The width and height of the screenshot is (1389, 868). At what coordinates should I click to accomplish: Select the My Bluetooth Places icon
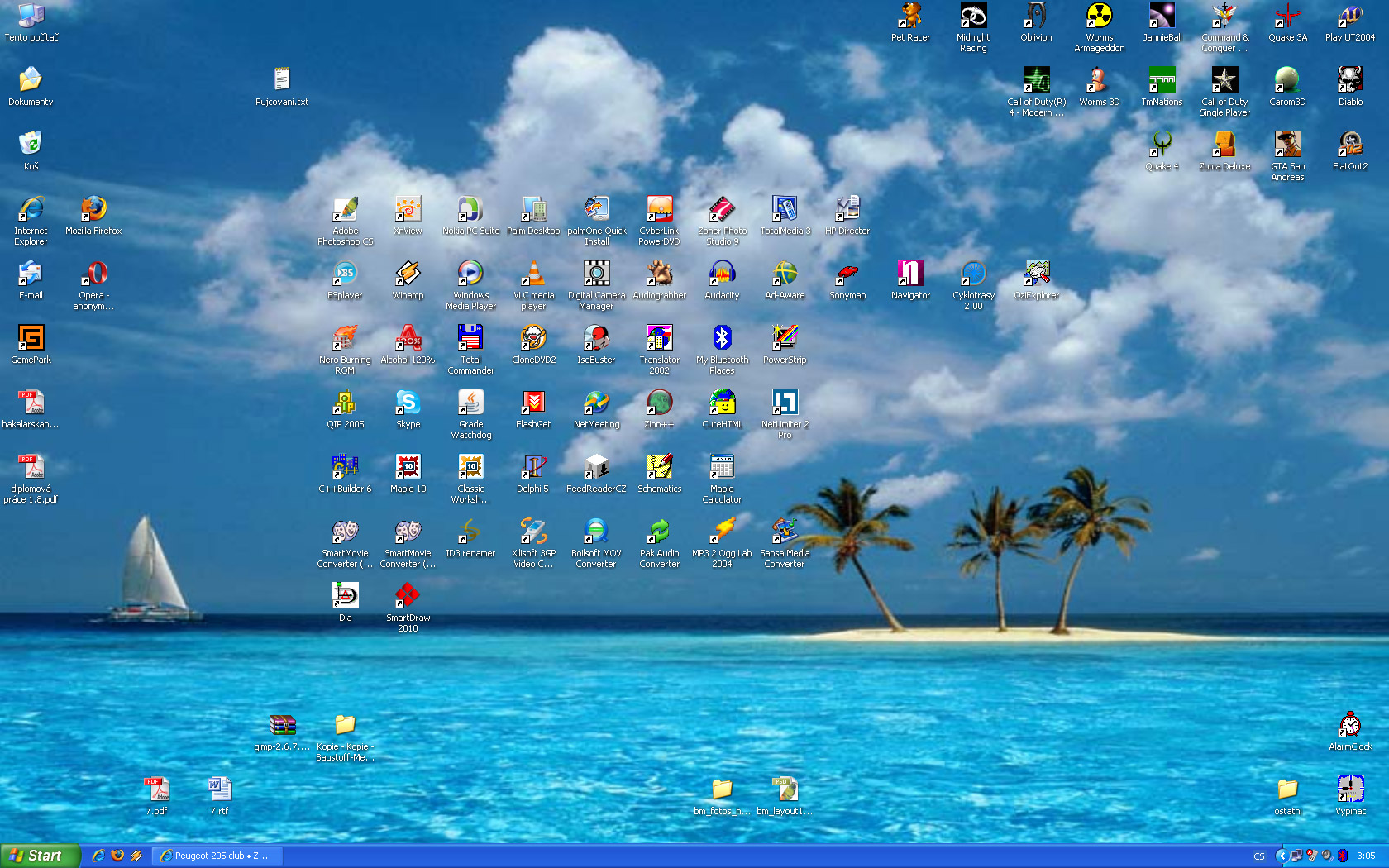click(x=722, y=339)
